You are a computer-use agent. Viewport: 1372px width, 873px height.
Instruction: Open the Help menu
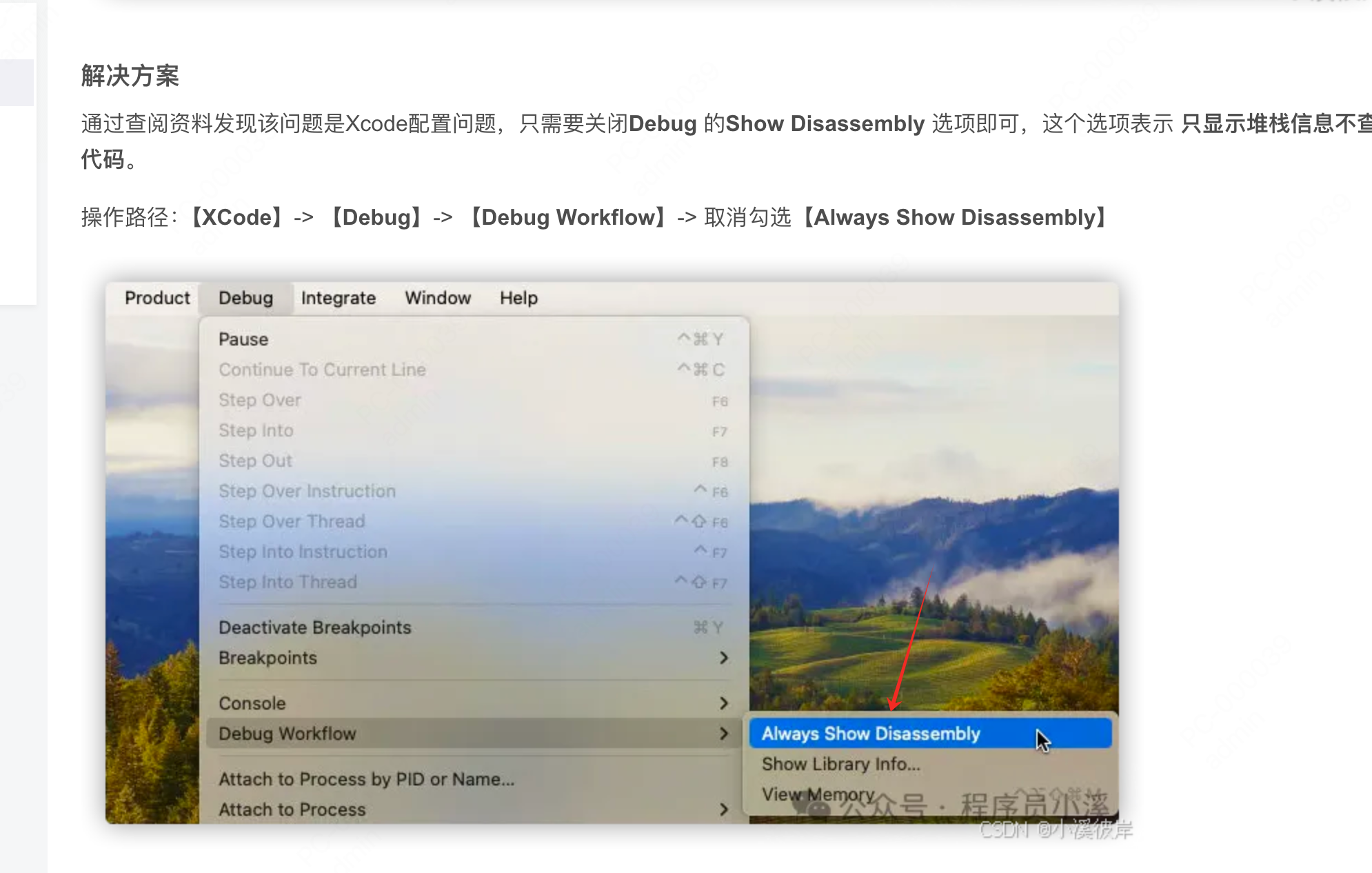pyautogui.click(x=518, y=298)
